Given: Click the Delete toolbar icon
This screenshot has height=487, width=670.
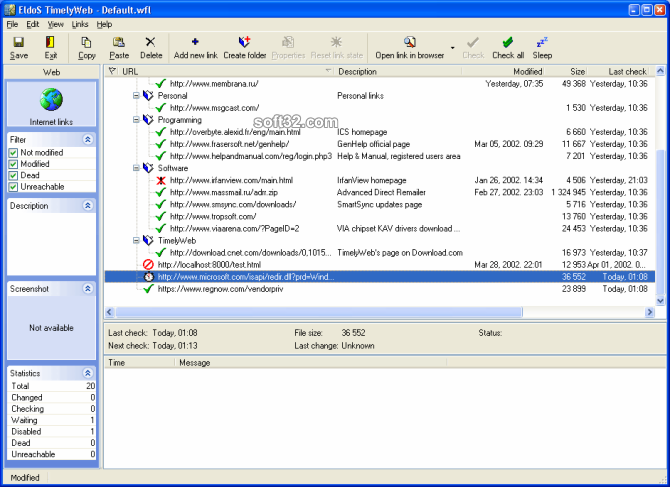Looking at the screenshot, I should click(x=150, y=42).
